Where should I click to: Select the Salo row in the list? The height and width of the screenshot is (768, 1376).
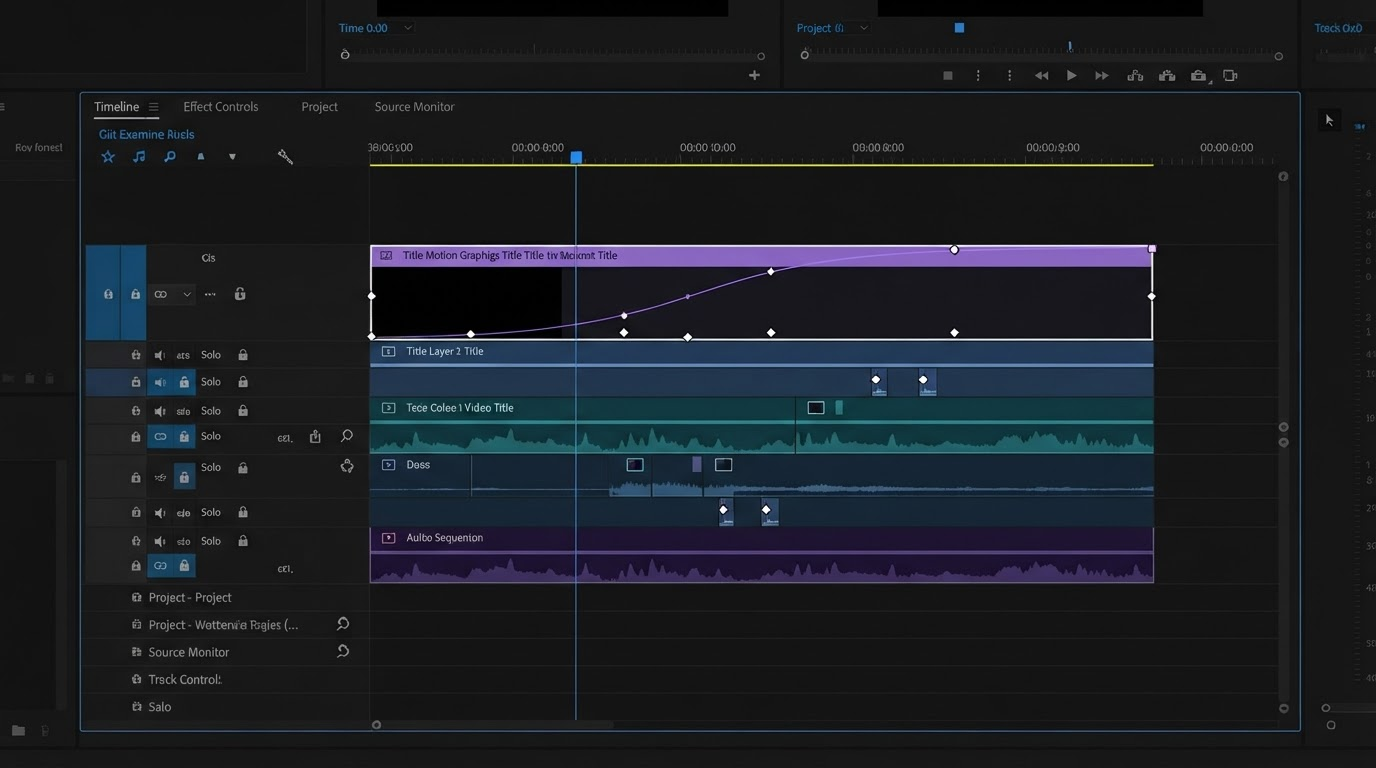225,706
